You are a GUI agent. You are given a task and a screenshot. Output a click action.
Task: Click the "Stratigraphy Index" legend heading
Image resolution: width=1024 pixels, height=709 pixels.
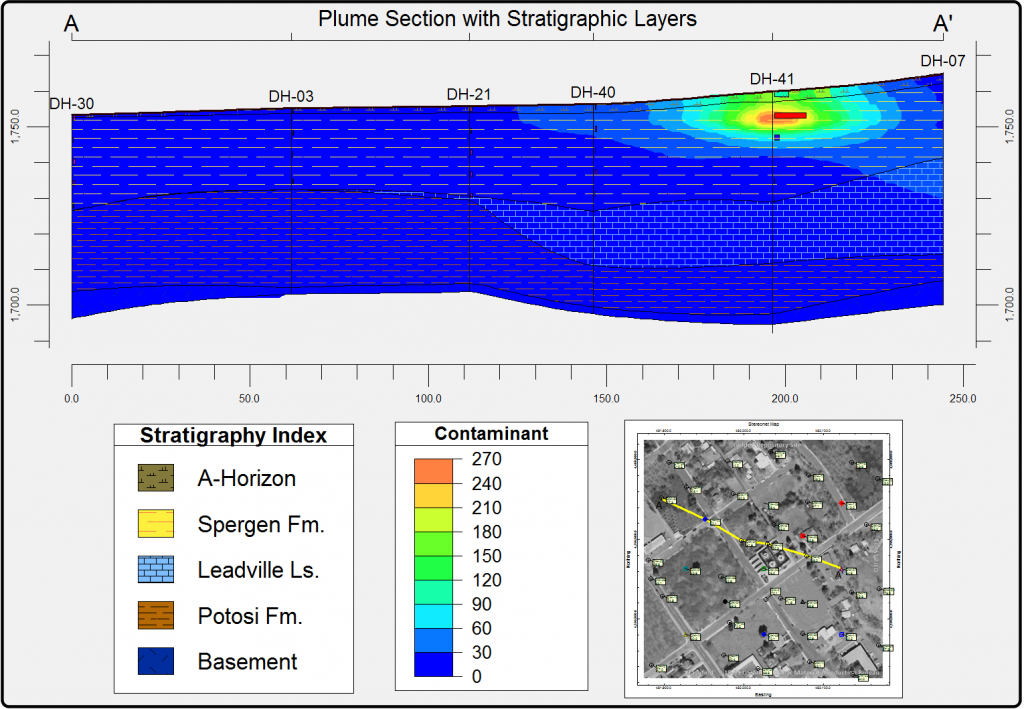point(234,435)
